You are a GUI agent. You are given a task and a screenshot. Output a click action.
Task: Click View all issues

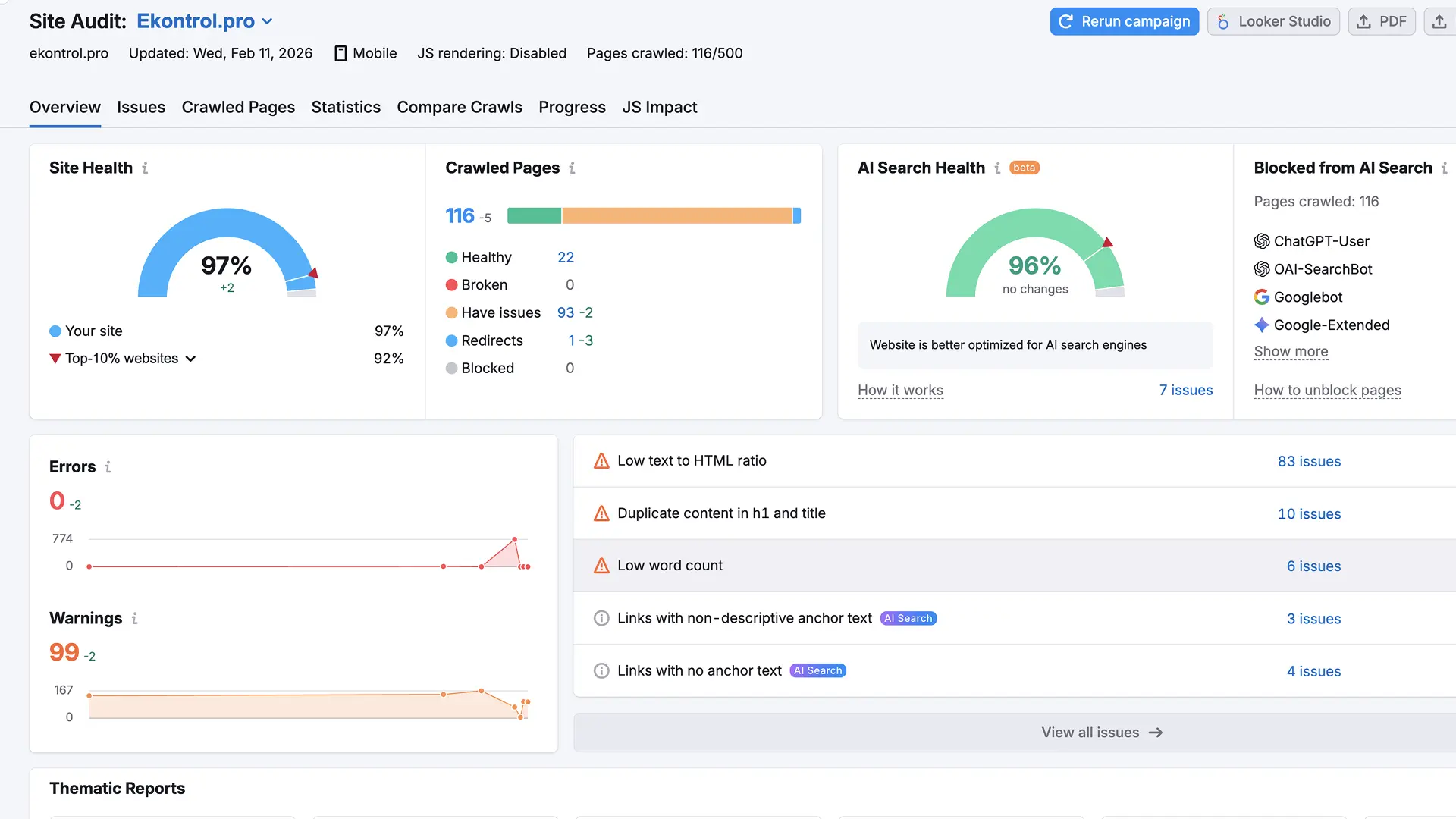1101,733
